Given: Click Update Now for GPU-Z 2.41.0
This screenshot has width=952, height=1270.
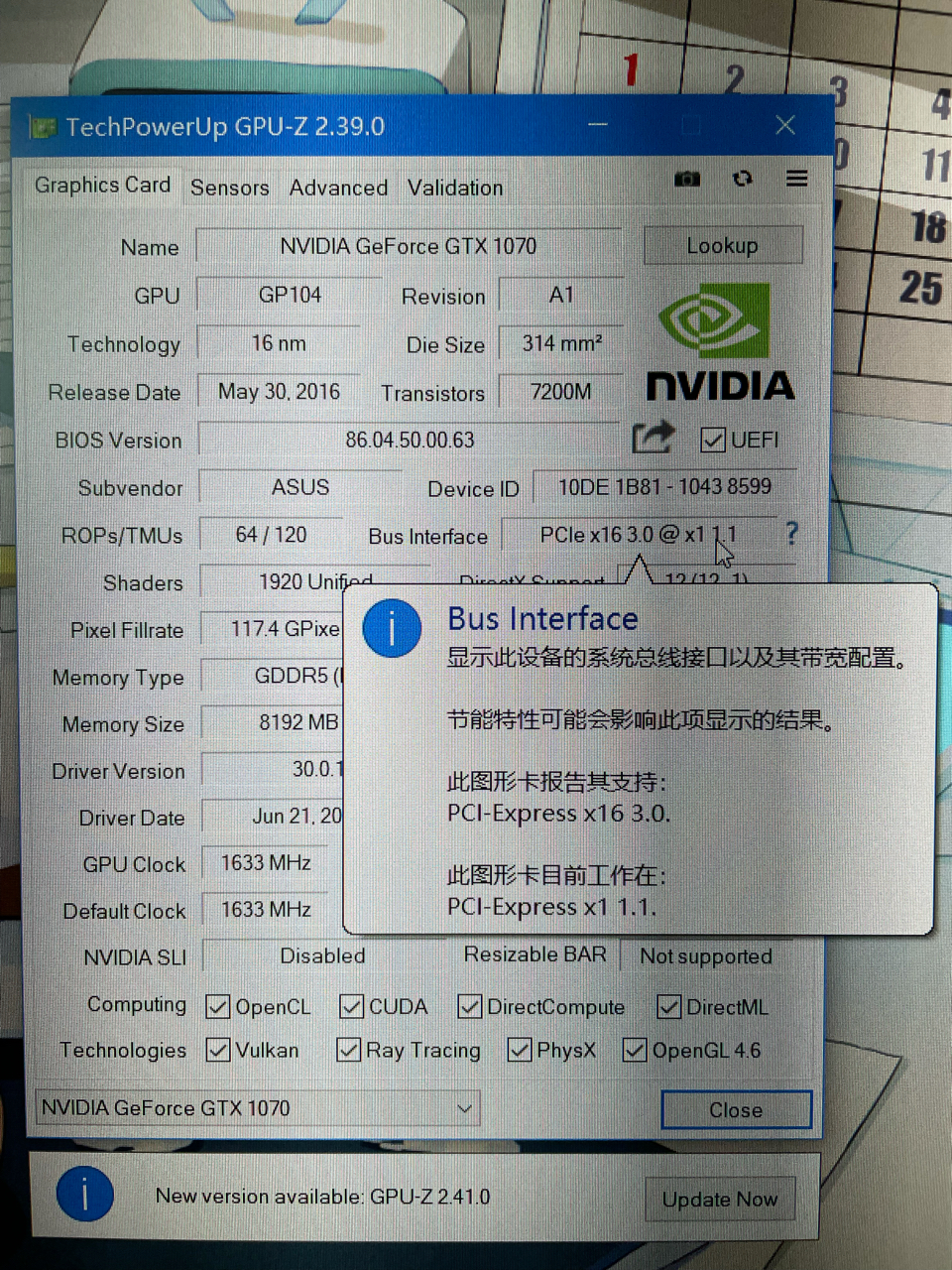Looking at the screenshot, I should point(720,1199).
